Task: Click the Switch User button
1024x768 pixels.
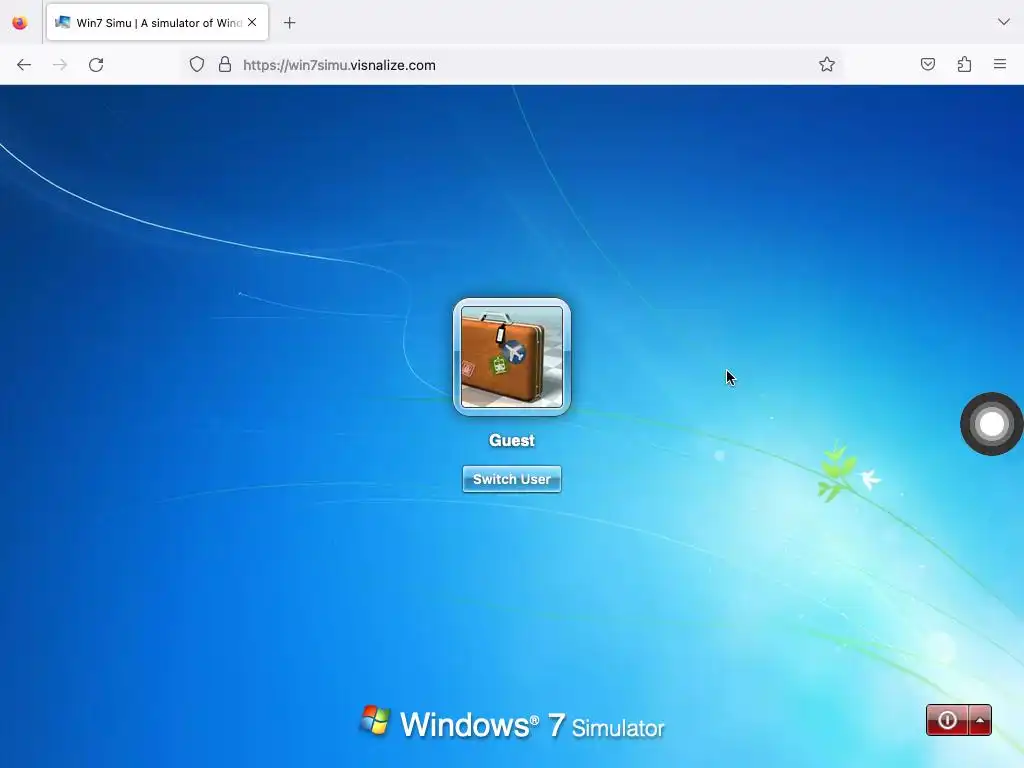Action: 512,479
